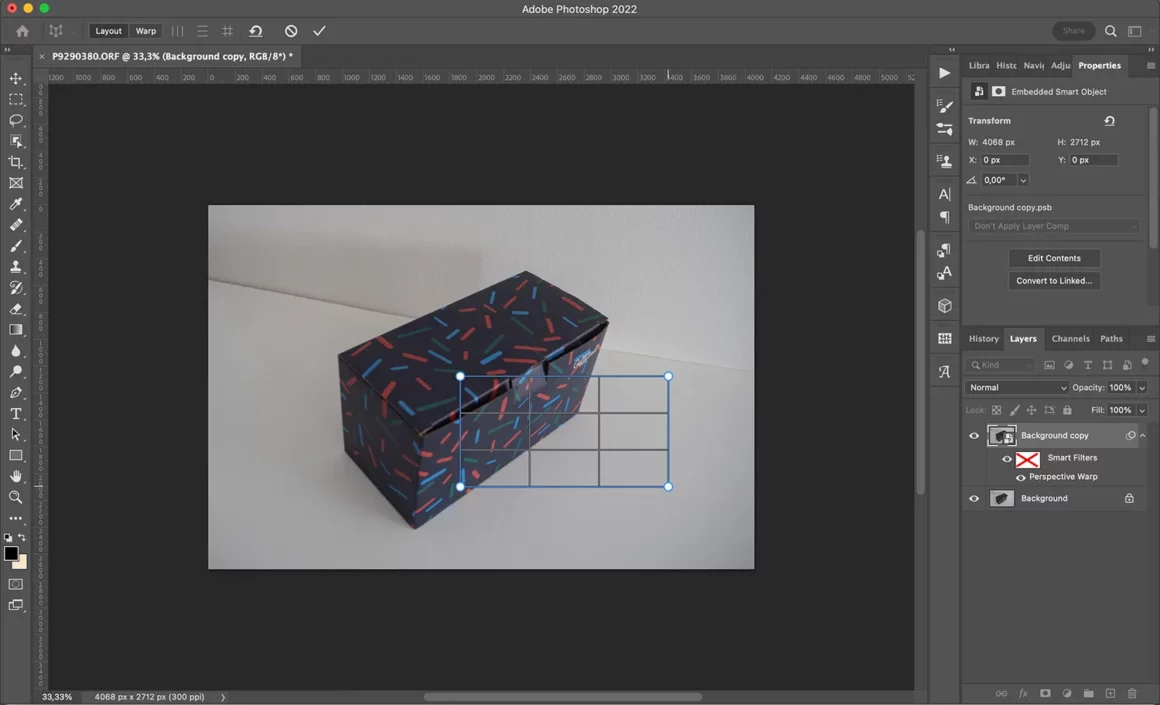The image size is (1160, 705).
Task: Open the Normal blend mode dropdown
Action: (1016, 388)
